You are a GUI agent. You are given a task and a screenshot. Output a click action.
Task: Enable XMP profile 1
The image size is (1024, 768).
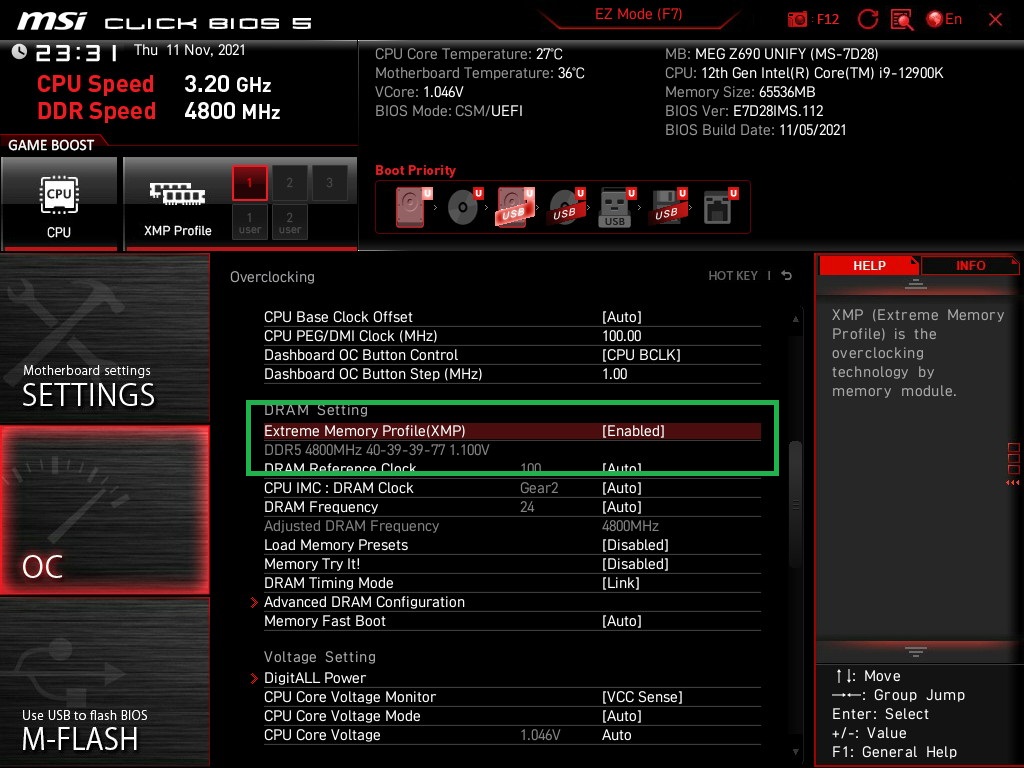click(x=249, y=183)
